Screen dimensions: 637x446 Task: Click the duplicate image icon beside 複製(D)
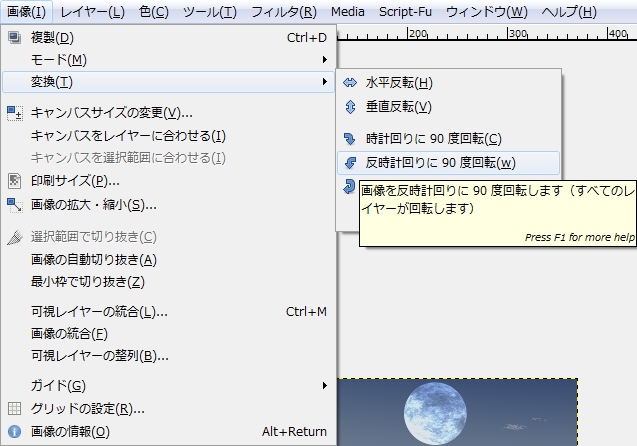coord(15,38)
